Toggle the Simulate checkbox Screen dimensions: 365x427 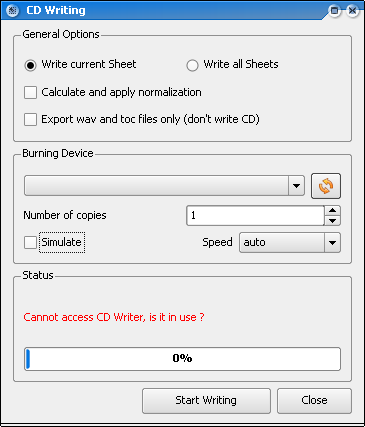30,242
